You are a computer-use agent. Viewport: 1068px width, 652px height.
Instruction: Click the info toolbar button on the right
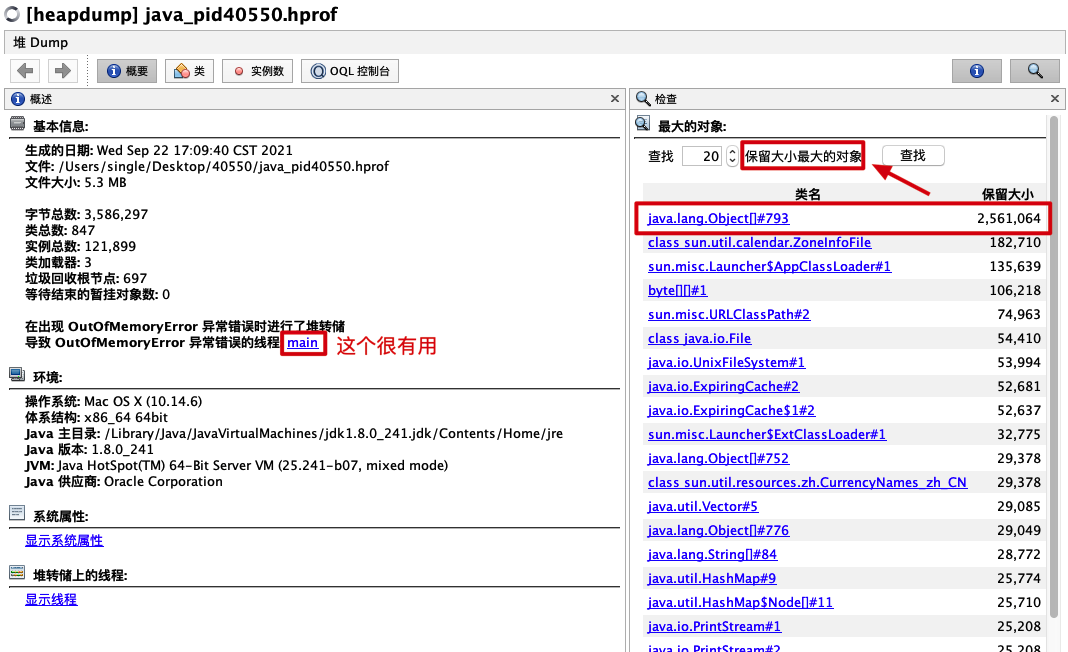[977, 71]
